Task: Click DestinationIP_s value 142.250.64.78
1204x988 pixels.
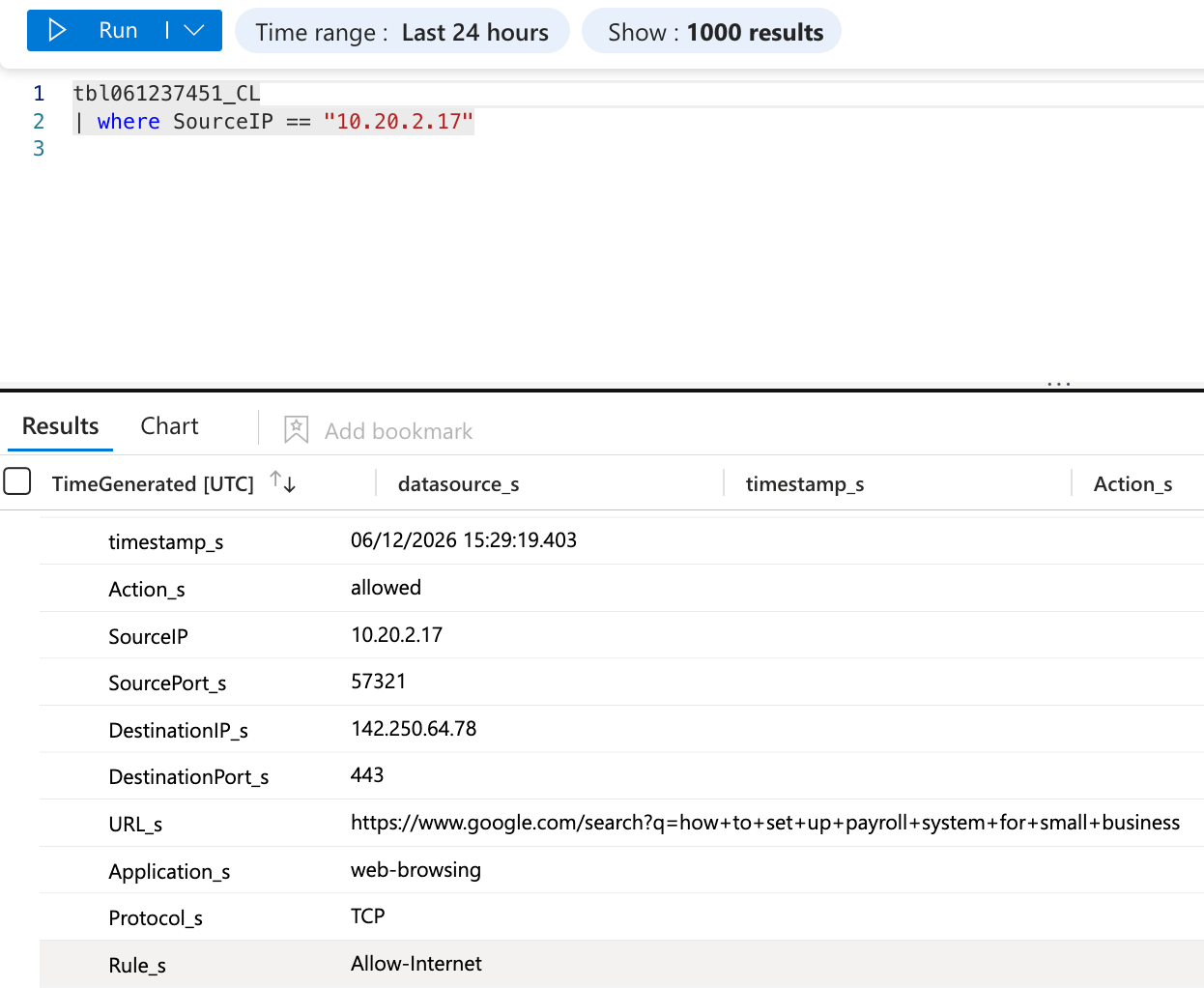Action: pyautogui.click(x=414, y=729)
